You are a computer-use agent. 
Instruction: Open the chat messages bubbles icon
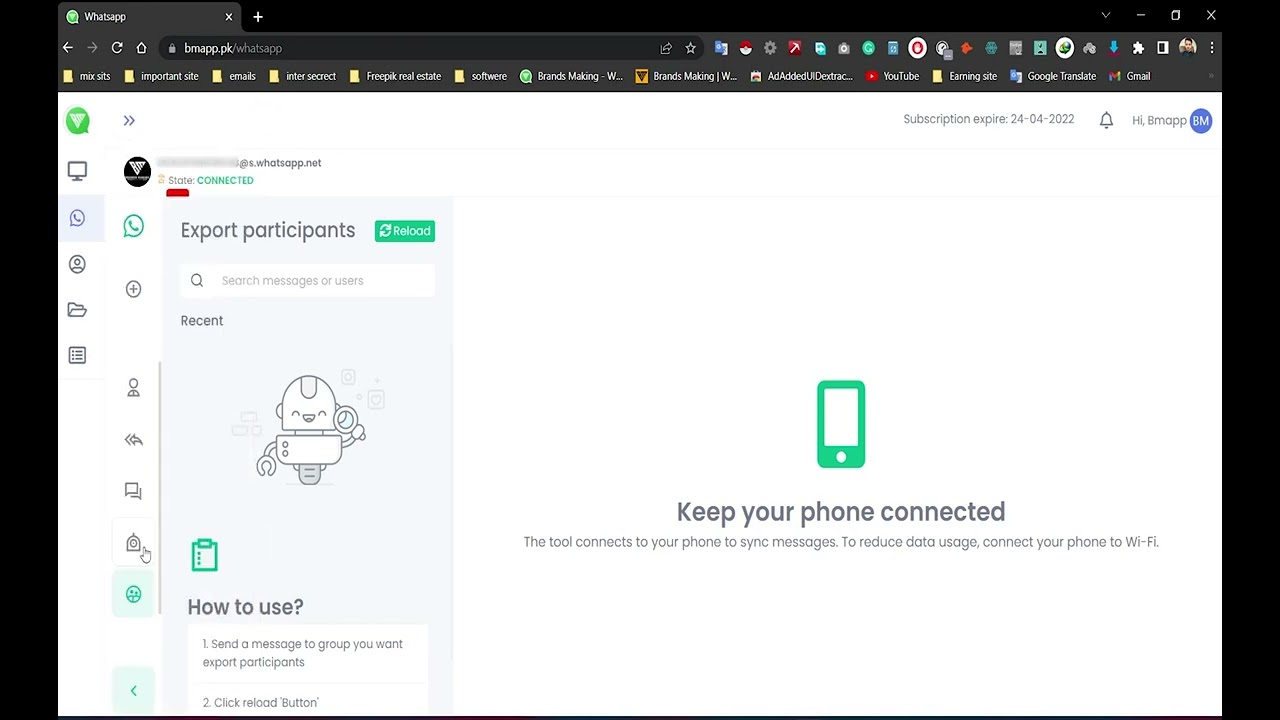(133, 491)
